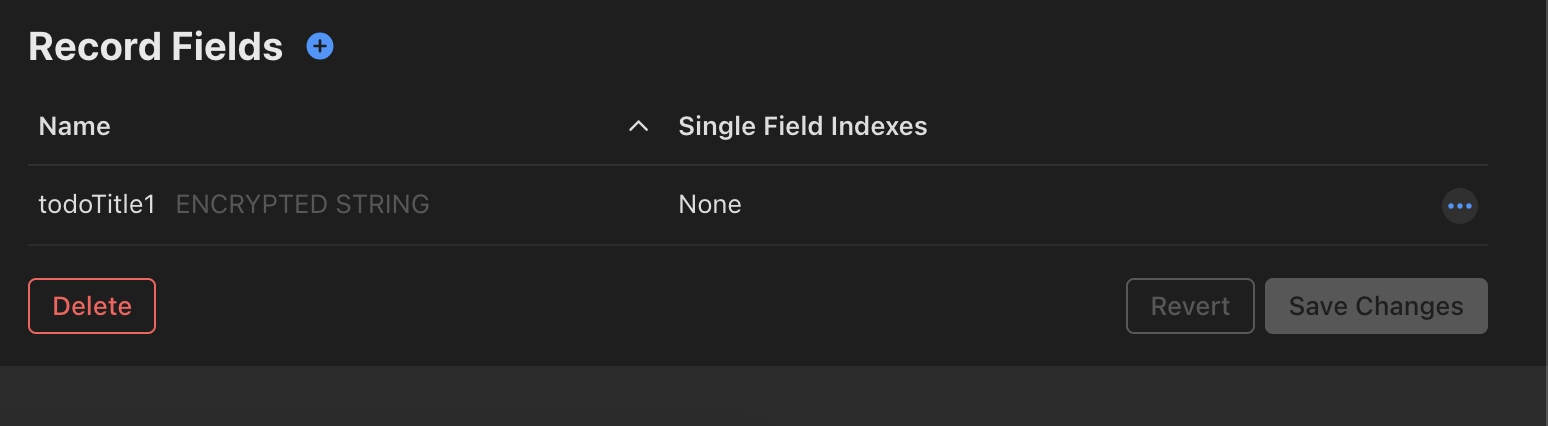
Task: Click blank space between Name and sort chevron
Action: (370, 126)
